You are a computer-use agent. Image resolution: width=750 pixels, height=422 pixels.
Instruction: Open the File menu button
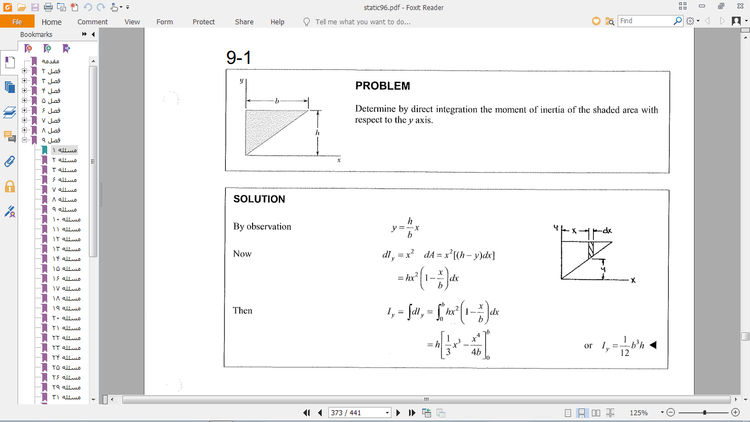17,21
